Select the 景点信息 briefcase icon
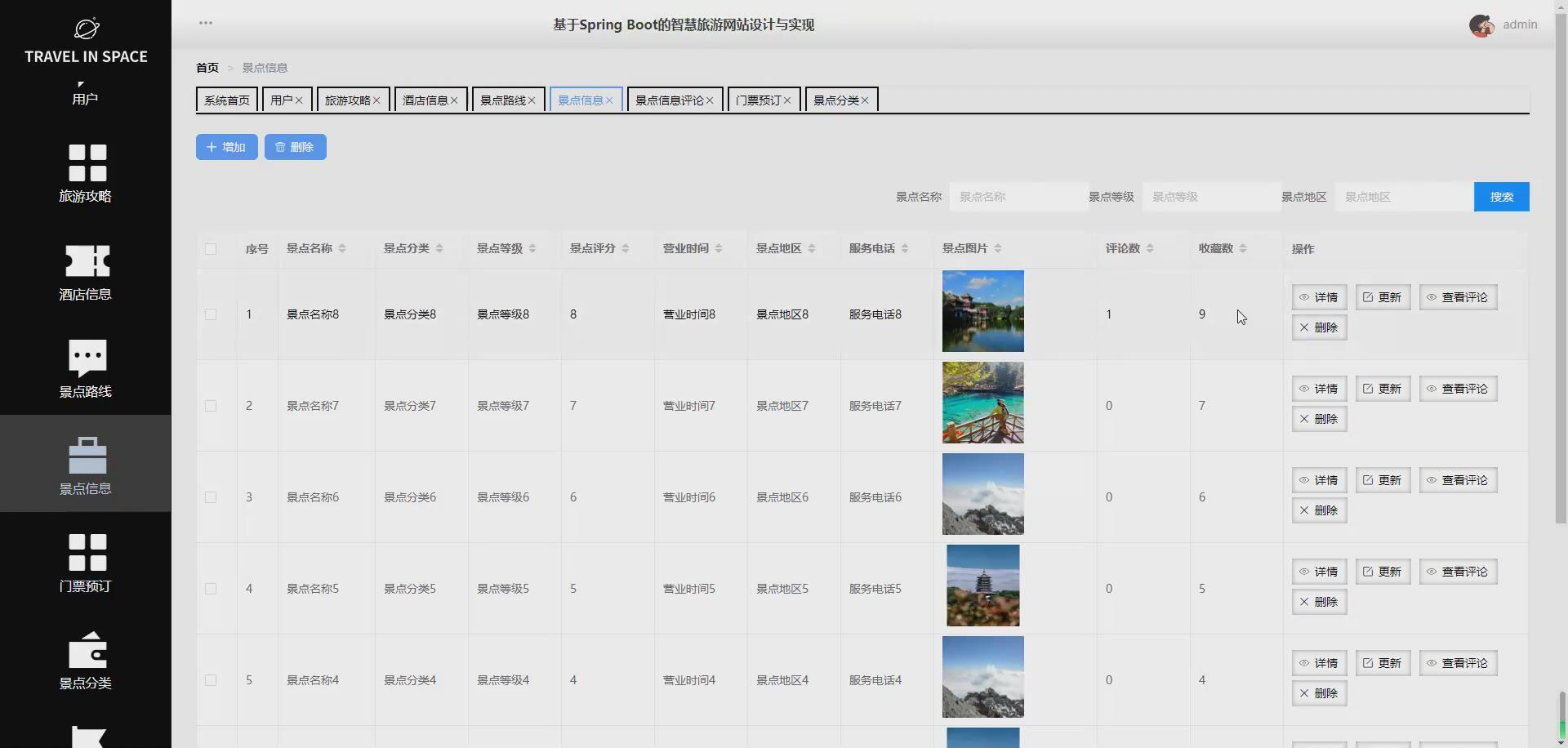This screenshot has height=748, width=1568. [x=87, y=456]
